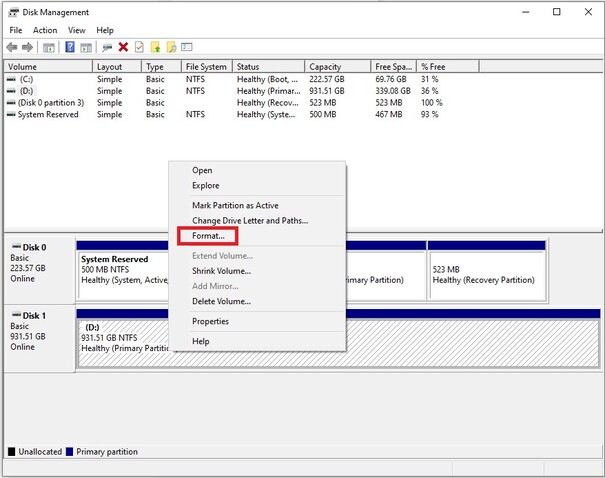Open the File menu
The image size is (605, 478).
click(x=15, y=30)
